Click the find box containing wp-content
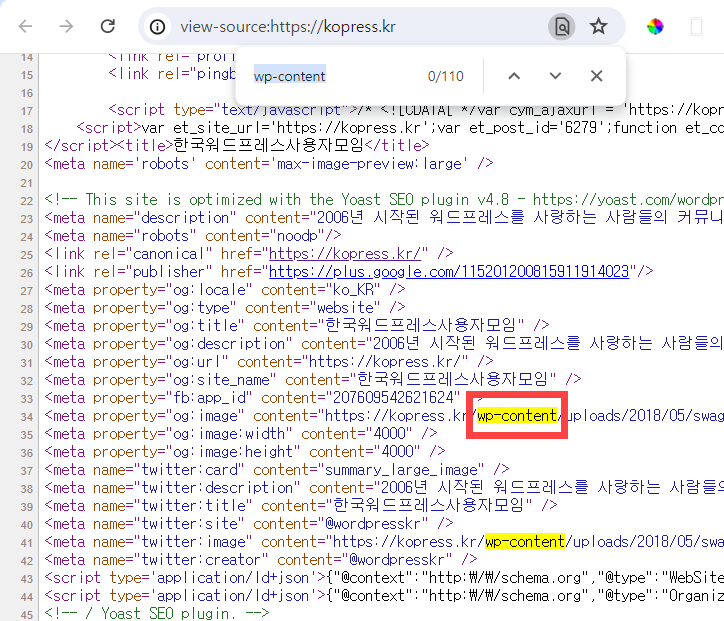 click(x=332, y=76)
